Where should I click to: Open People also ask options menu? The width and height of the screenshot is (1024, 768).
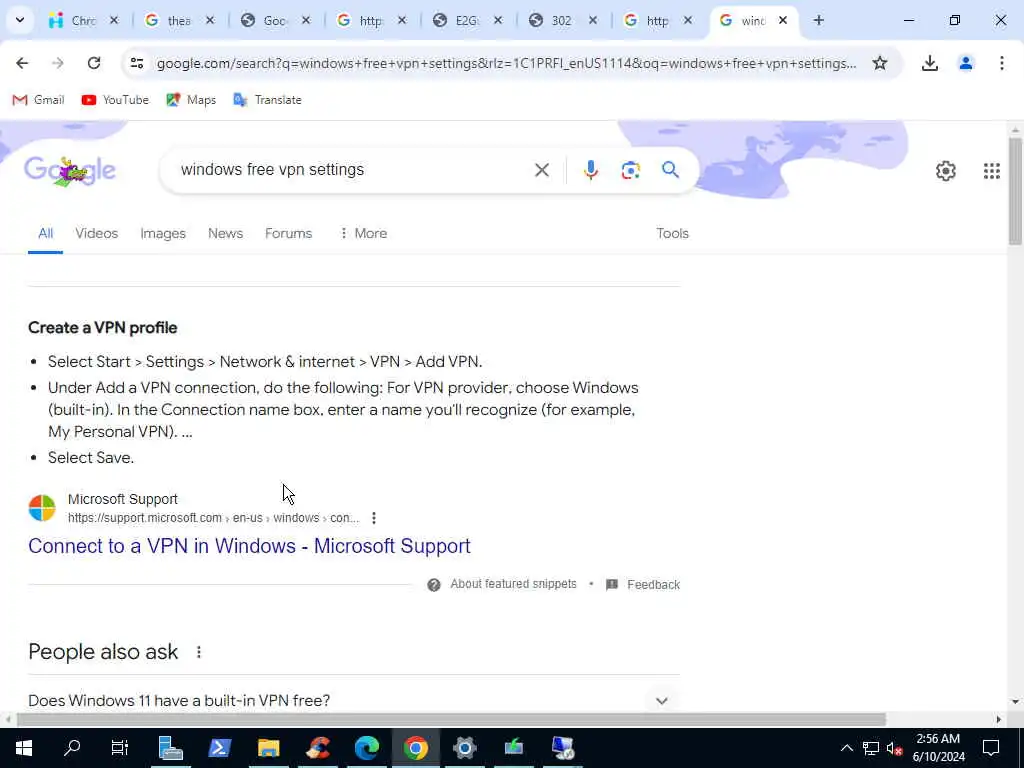click(x=199, y=652)
